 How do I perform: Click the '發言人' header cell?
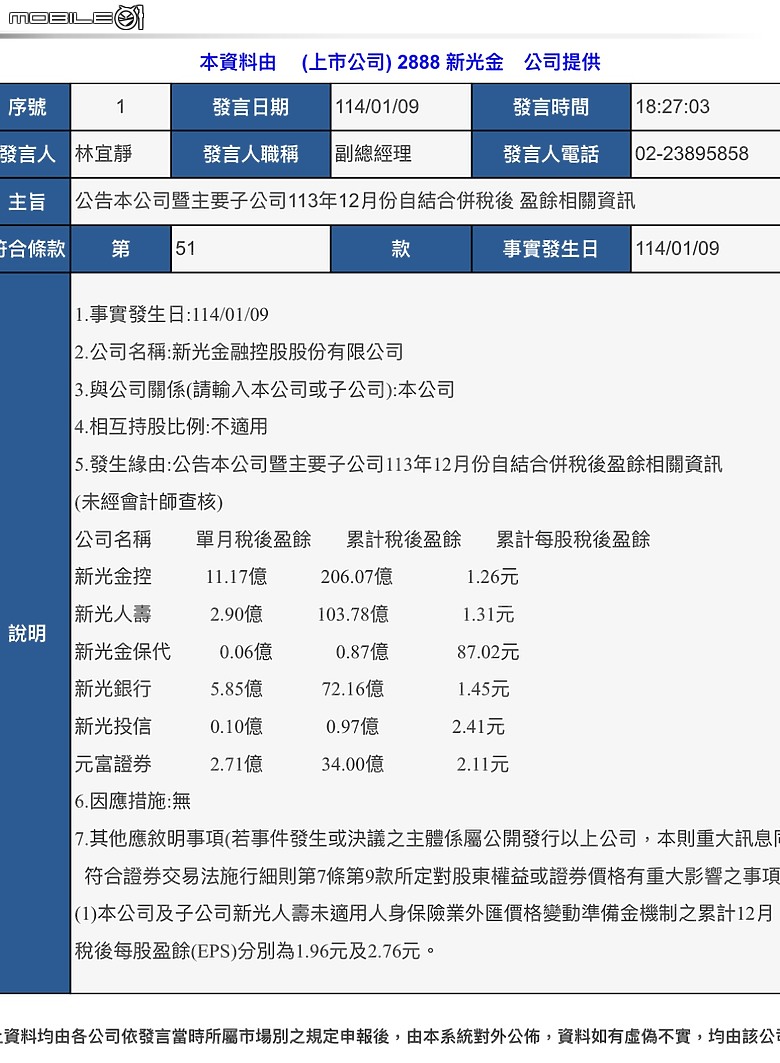tap(35, 155)
